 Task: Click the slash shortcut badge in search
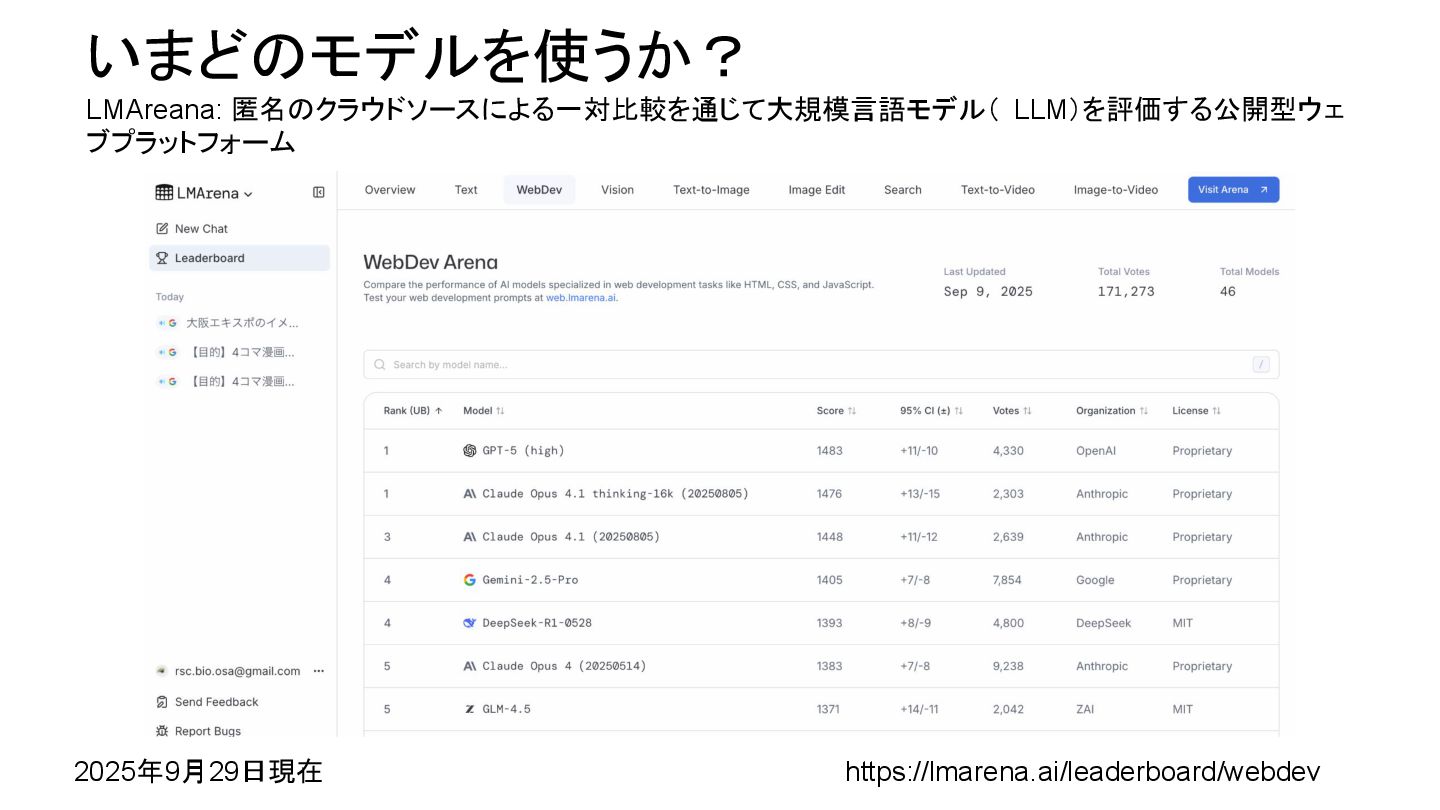[1261, 365]
